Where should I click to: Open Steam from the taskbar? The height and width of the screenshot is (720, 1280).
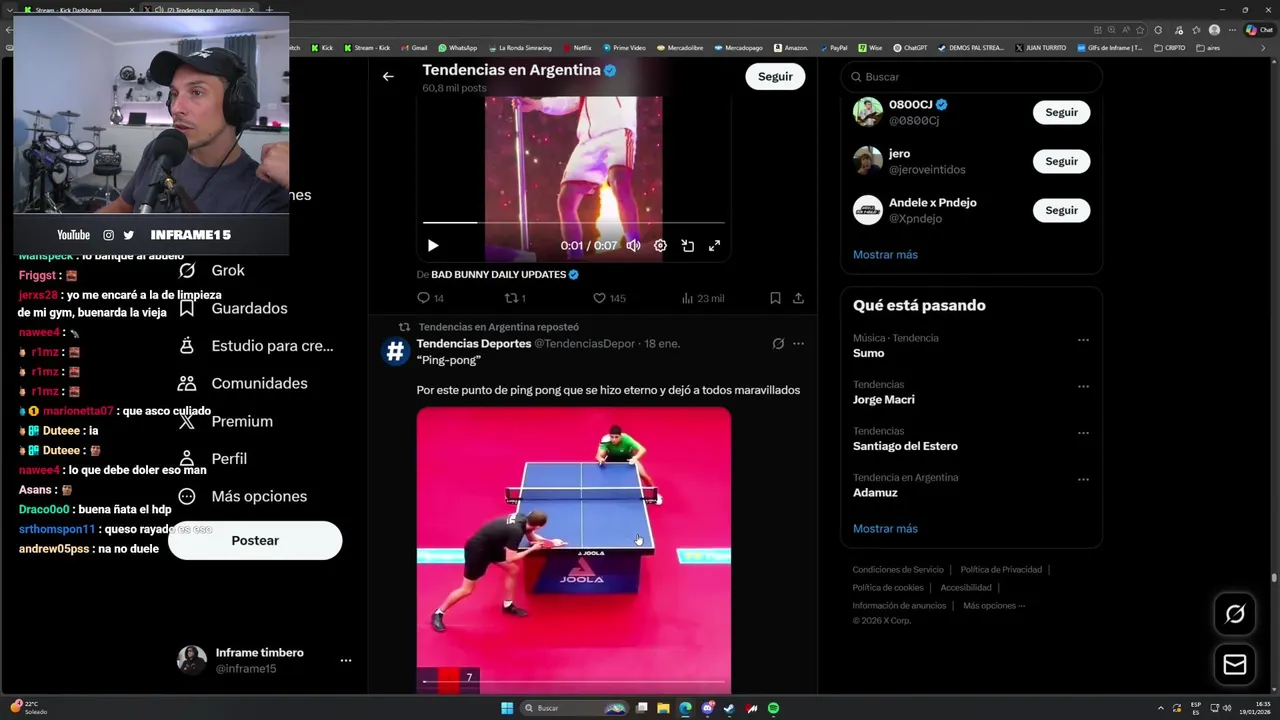tap(729, 708)
